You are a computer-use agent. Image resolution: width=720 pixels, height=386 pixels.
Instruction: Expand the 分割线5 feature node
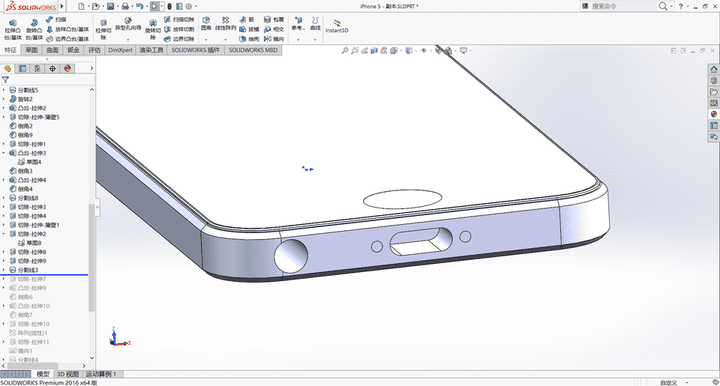tap(4, 90)
